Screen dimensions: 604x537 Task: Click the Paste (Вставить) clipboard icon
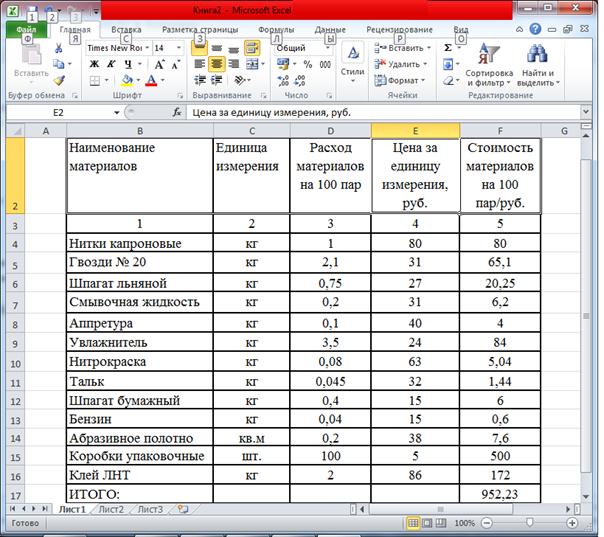(x=32, y=62)
